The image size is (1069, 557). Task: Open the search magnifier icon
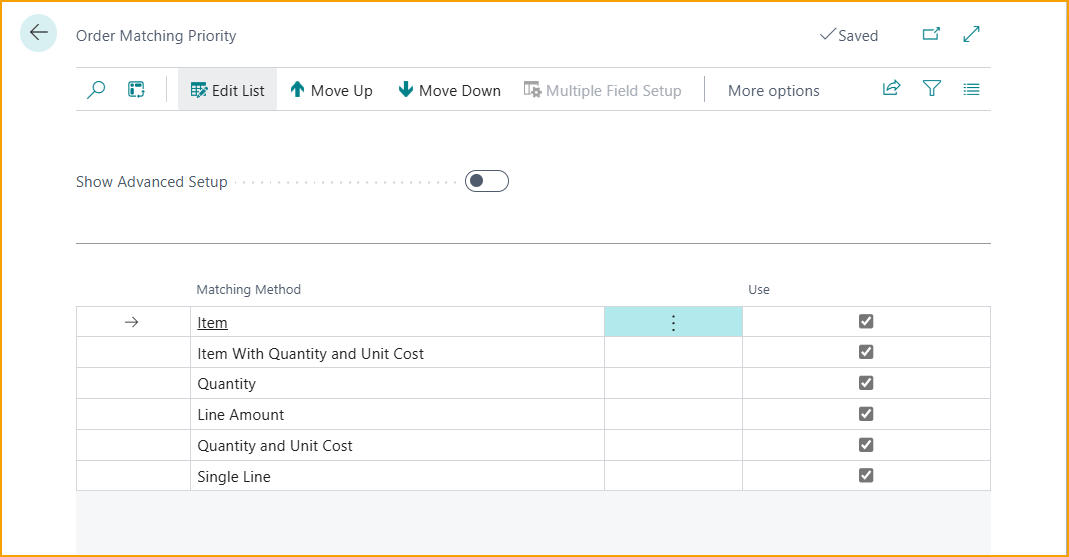[x=96, y=90]
